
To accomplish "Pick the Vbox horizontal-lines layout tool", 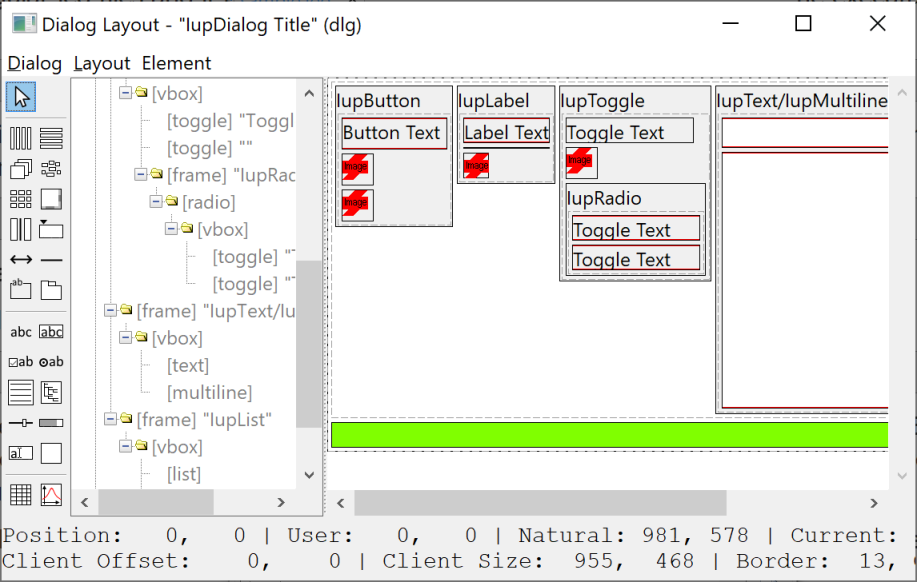I will coord(51,139).
